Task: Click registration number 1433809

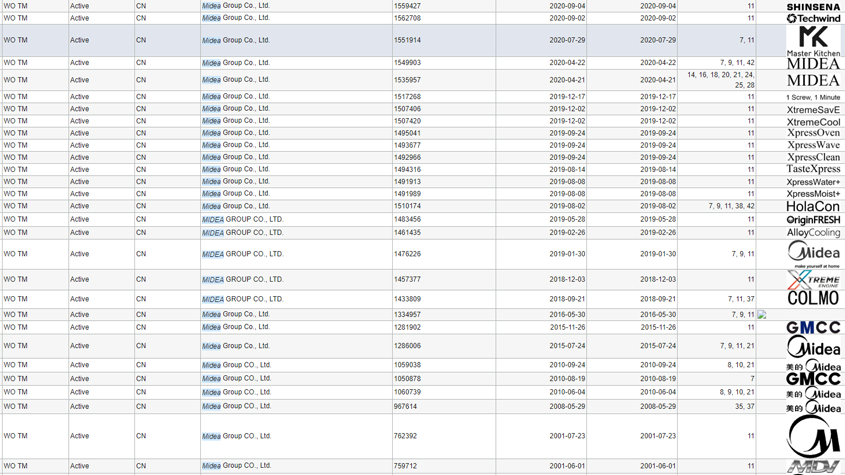Action: tap(407, 299)
